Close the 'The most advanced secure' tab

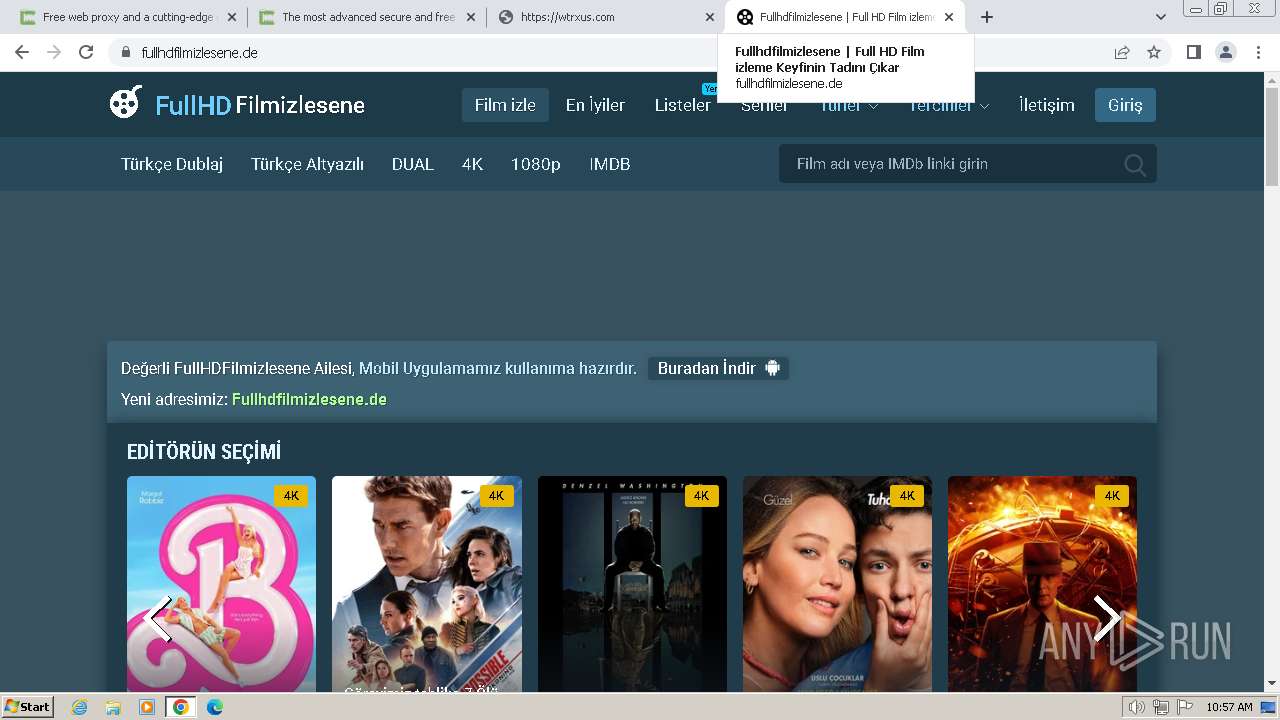click(470, 17)
